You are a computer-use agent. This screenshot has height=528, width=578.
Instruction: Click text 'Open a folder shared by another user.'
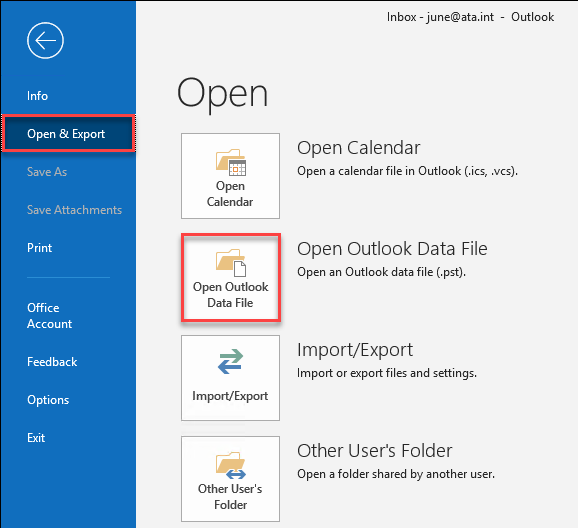[x=396, y=474]
